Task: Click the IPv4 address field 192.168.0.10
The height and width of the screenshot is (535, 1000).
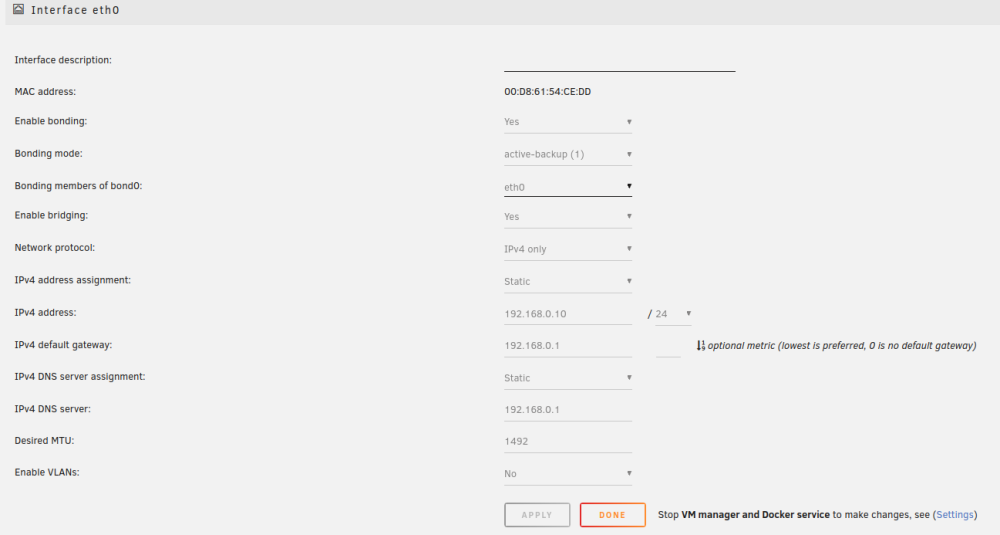Action: (x=568, y=314)
